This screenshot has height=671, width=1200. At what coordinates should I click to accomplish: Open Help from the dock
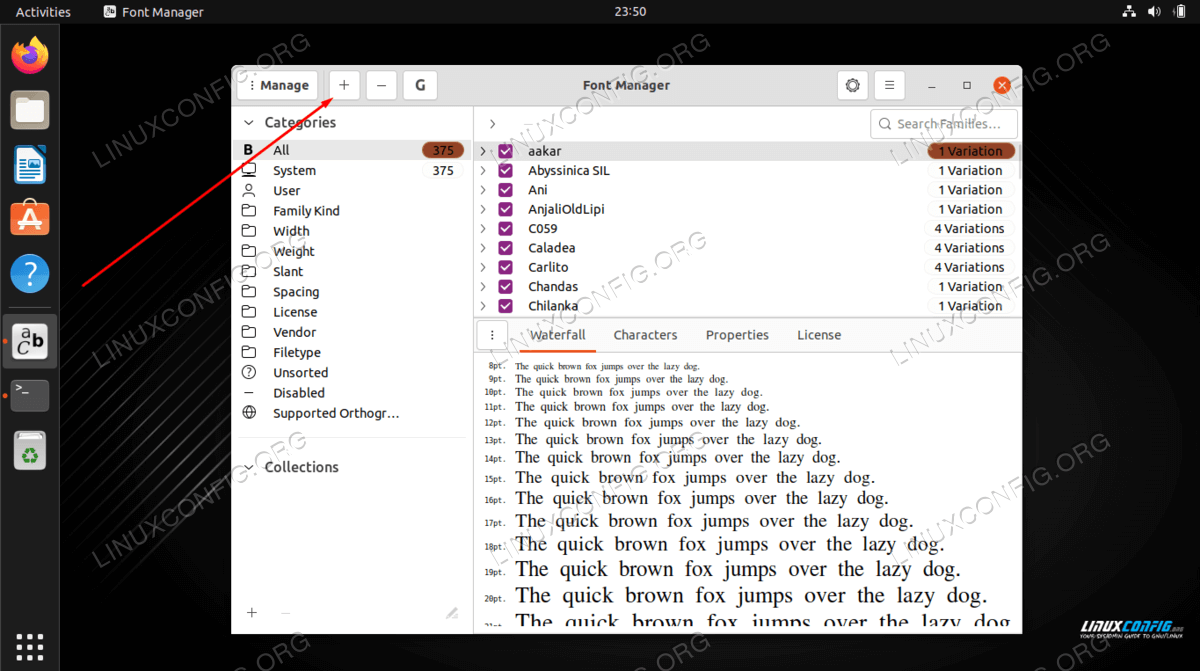tap(30, 273)
